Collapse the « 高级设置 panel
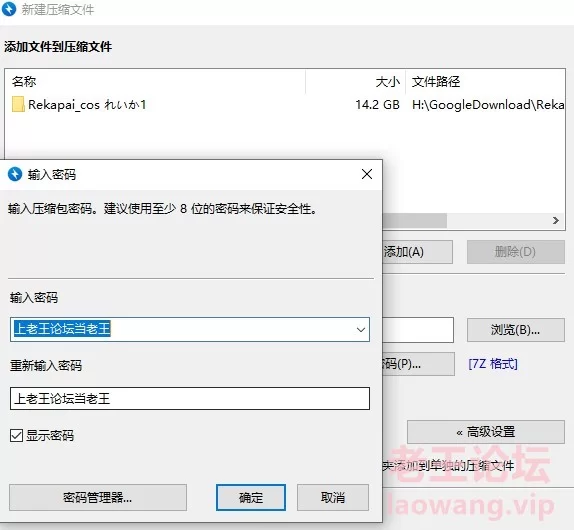The image size is (574, 530). pos(486,432)
